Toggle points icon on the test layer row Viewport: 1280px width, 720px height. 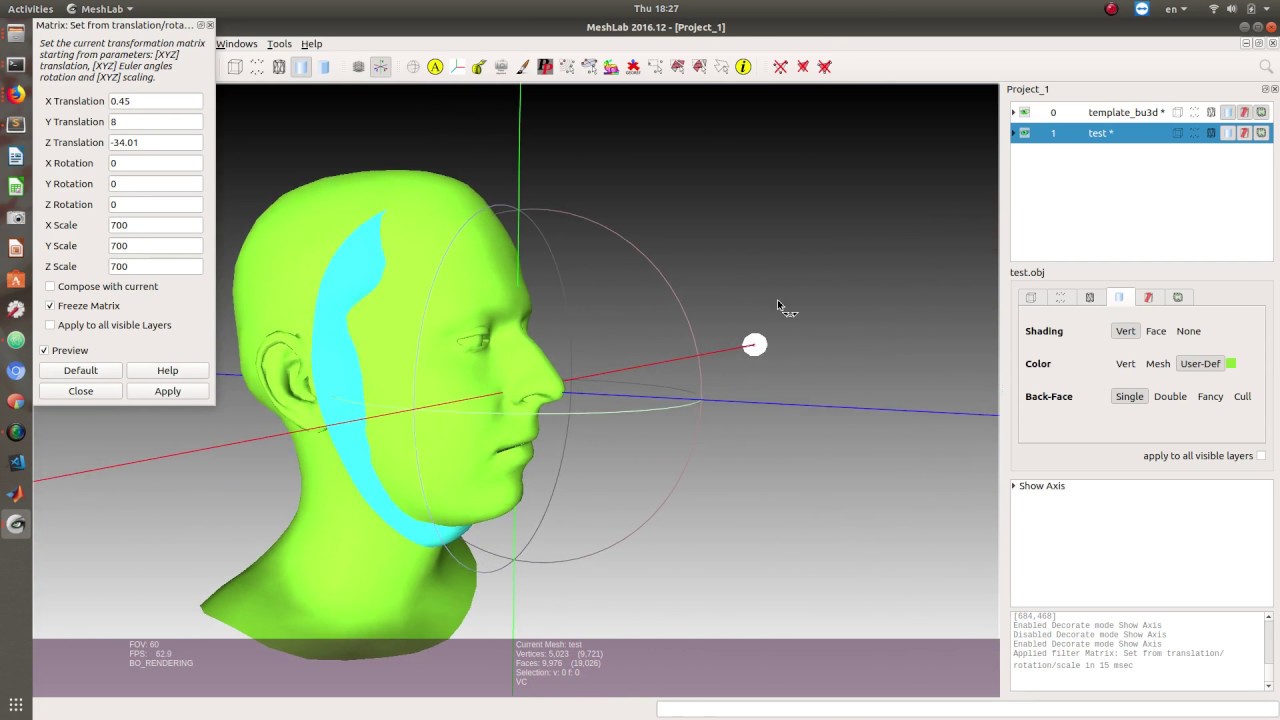1194,133
